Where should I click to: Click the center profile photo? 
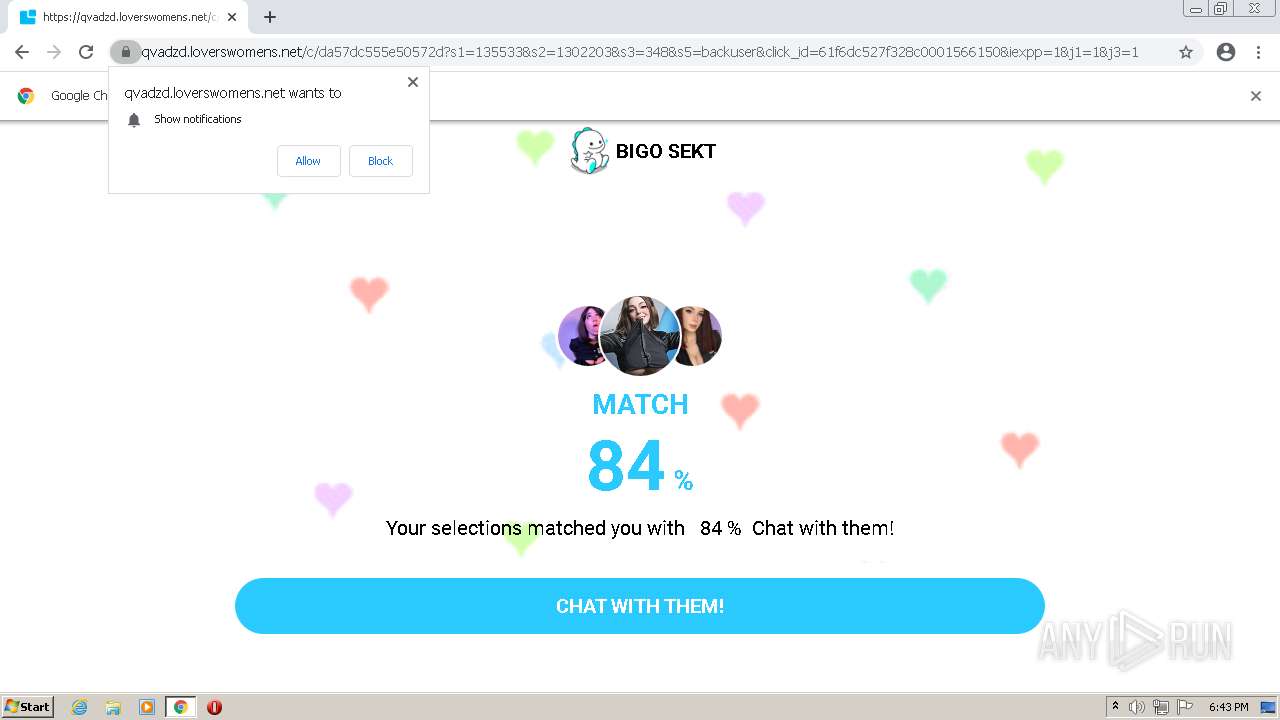tap(640, 335)
